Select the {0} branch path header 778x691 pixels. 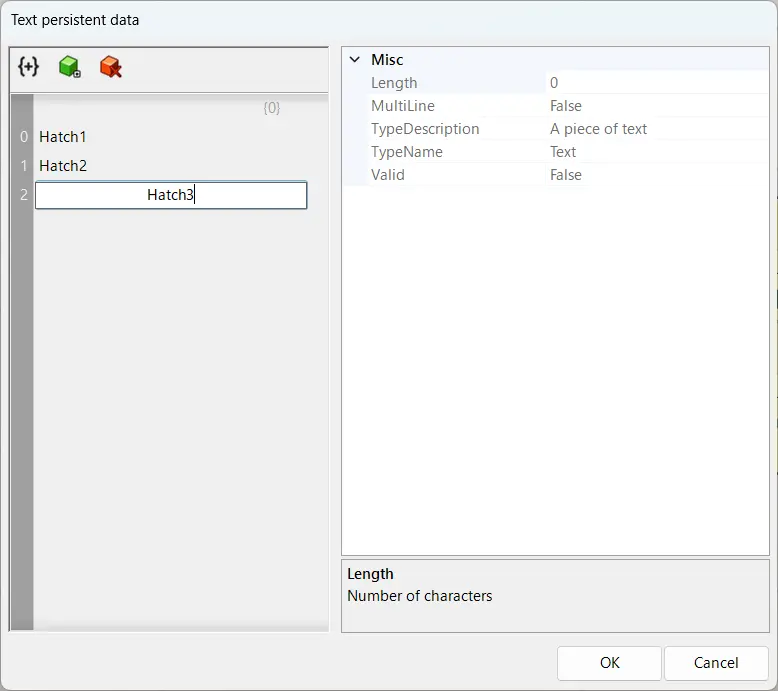271,108
